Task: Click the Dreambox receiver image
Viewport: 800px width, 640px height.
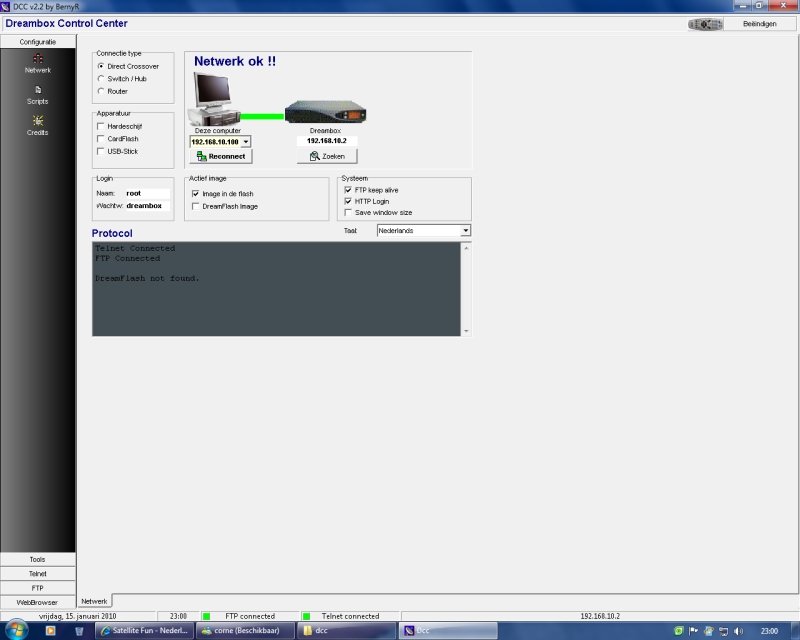Action: coord(326,112)
